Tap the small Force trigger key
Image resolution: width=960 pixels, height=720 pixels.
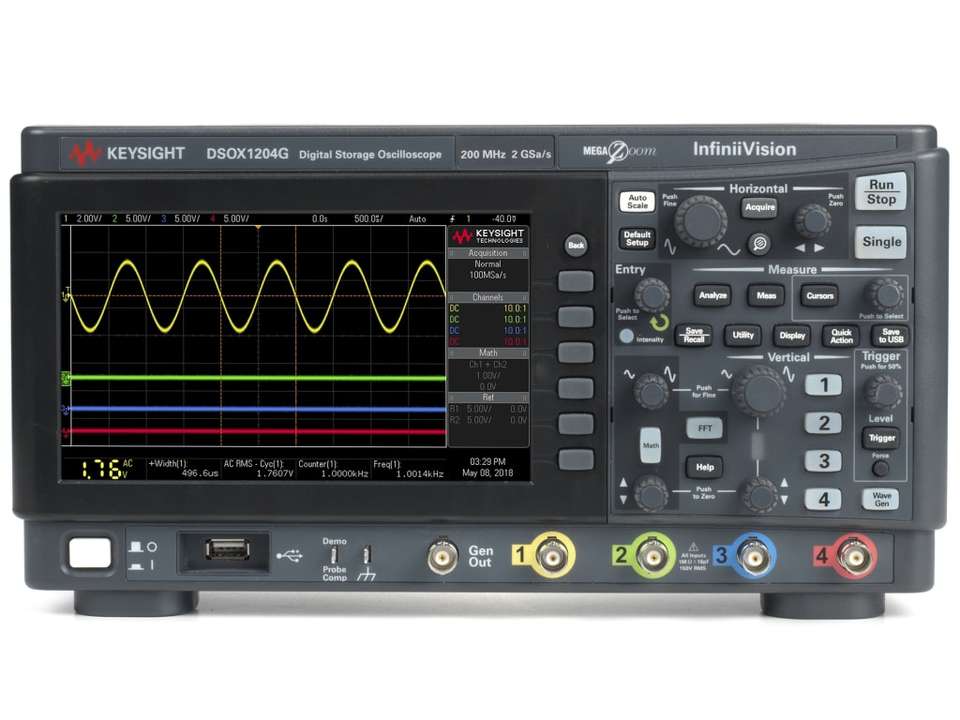(880, 469)
